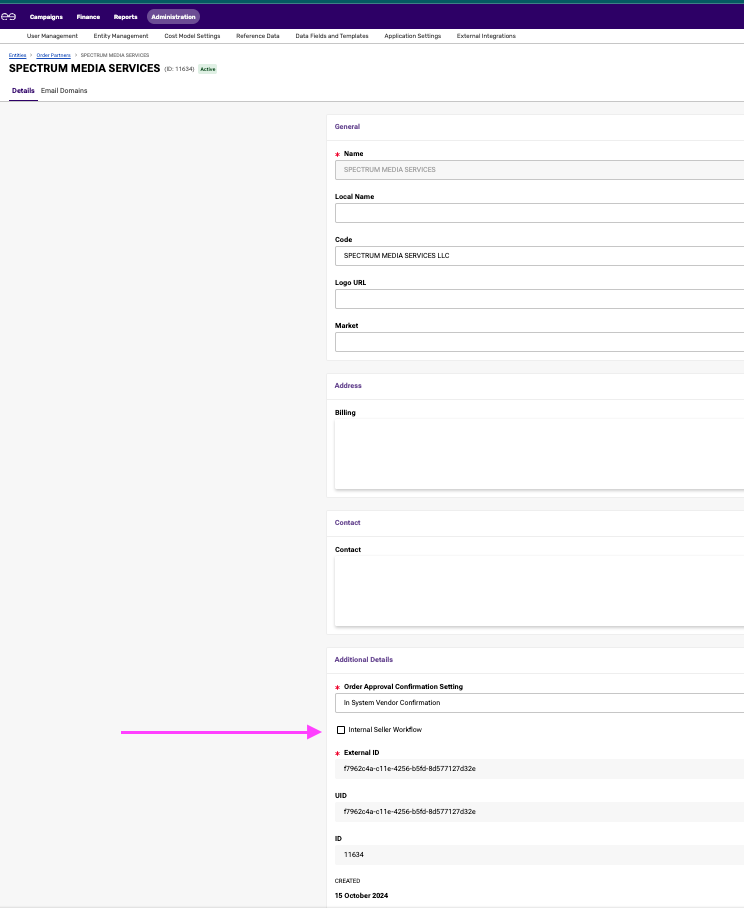The image size is (744, 918).
Task: Open Order Approval Confirmation Setting dropdown
Action: pos(539,703)
